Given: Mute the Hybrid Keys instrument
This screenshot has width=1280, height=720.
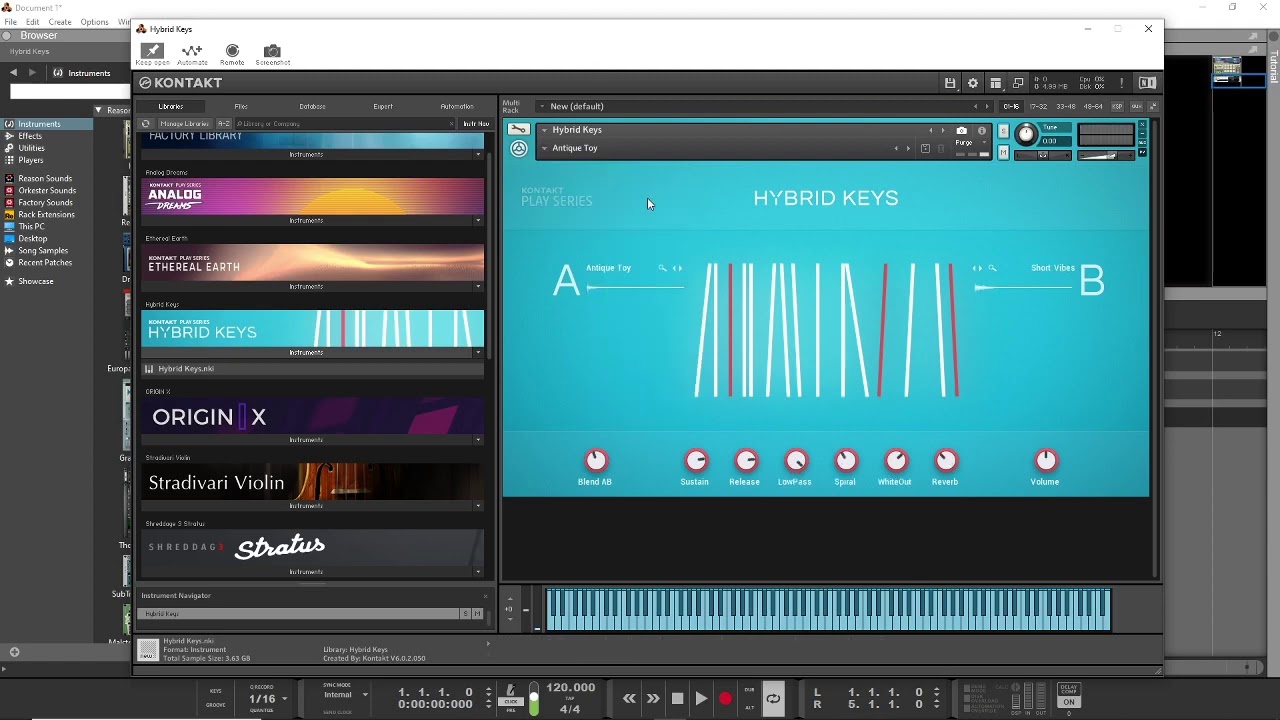Looking at the screenshot, I should 1003,152.
